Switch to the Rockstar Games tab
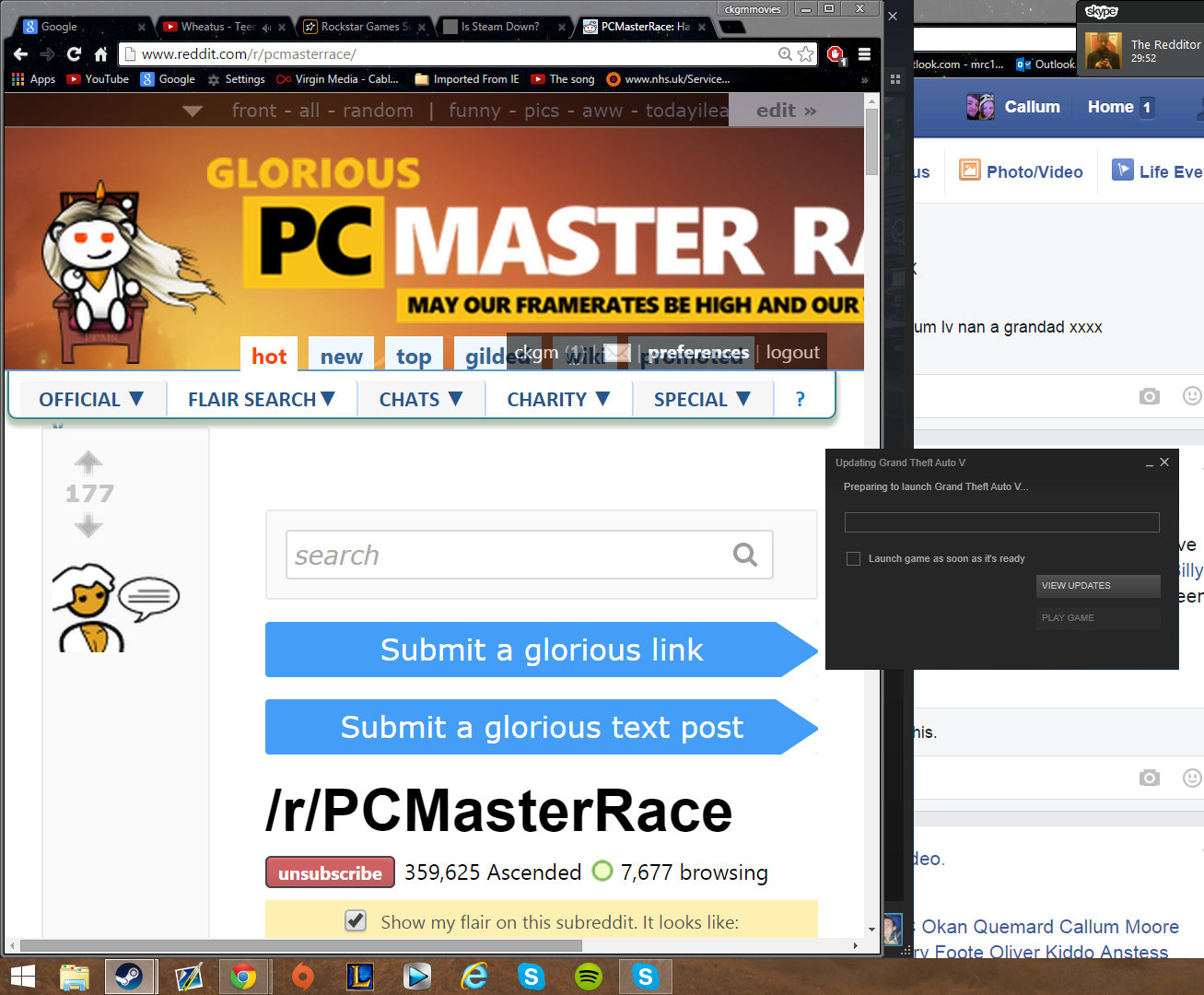This screenshot has height=995, width=1204. point(365,27)
